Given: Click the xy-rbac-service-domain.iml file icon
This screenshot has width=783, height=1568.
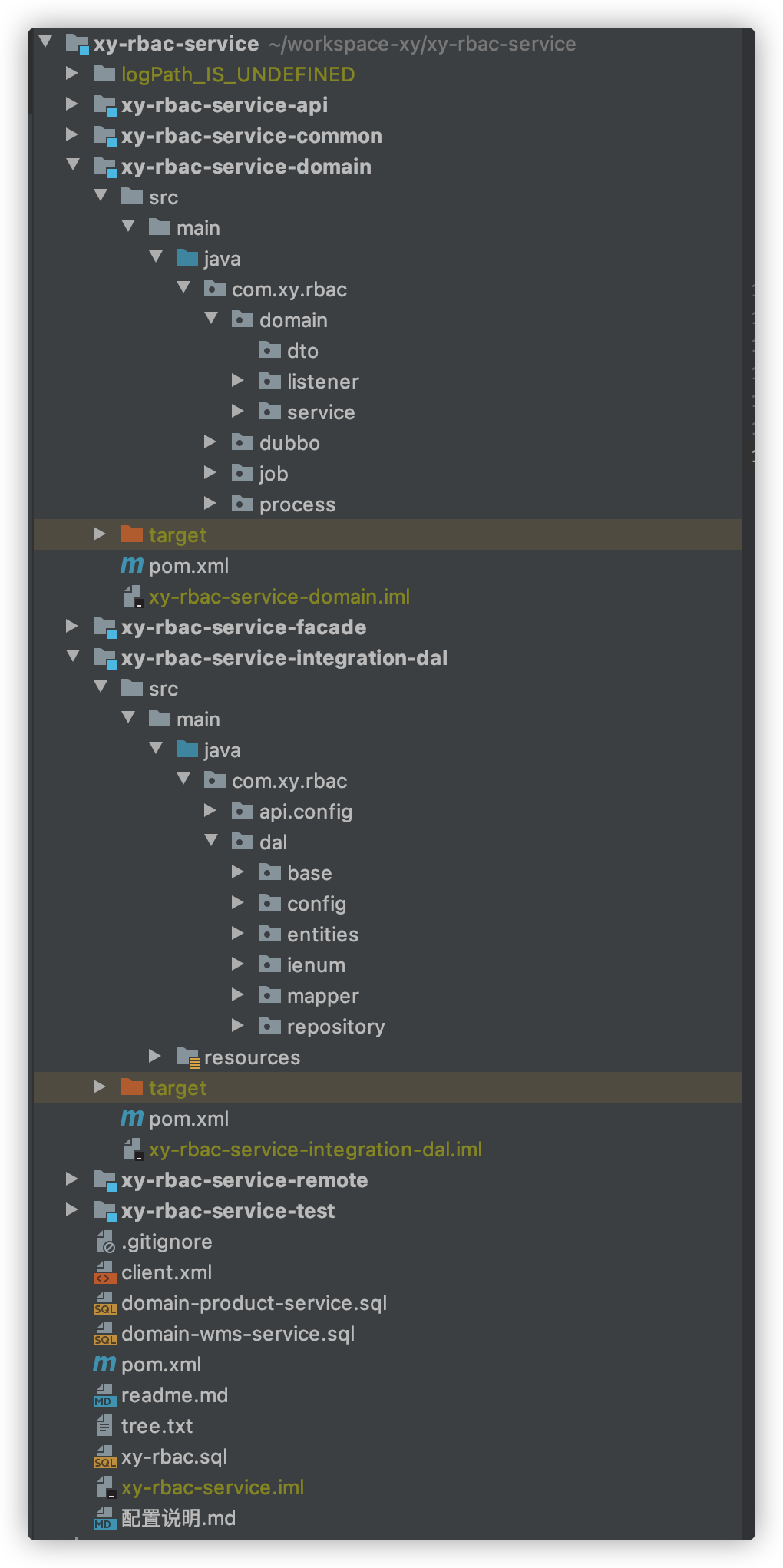Looking at the screenshot, I should click(133, 597).
